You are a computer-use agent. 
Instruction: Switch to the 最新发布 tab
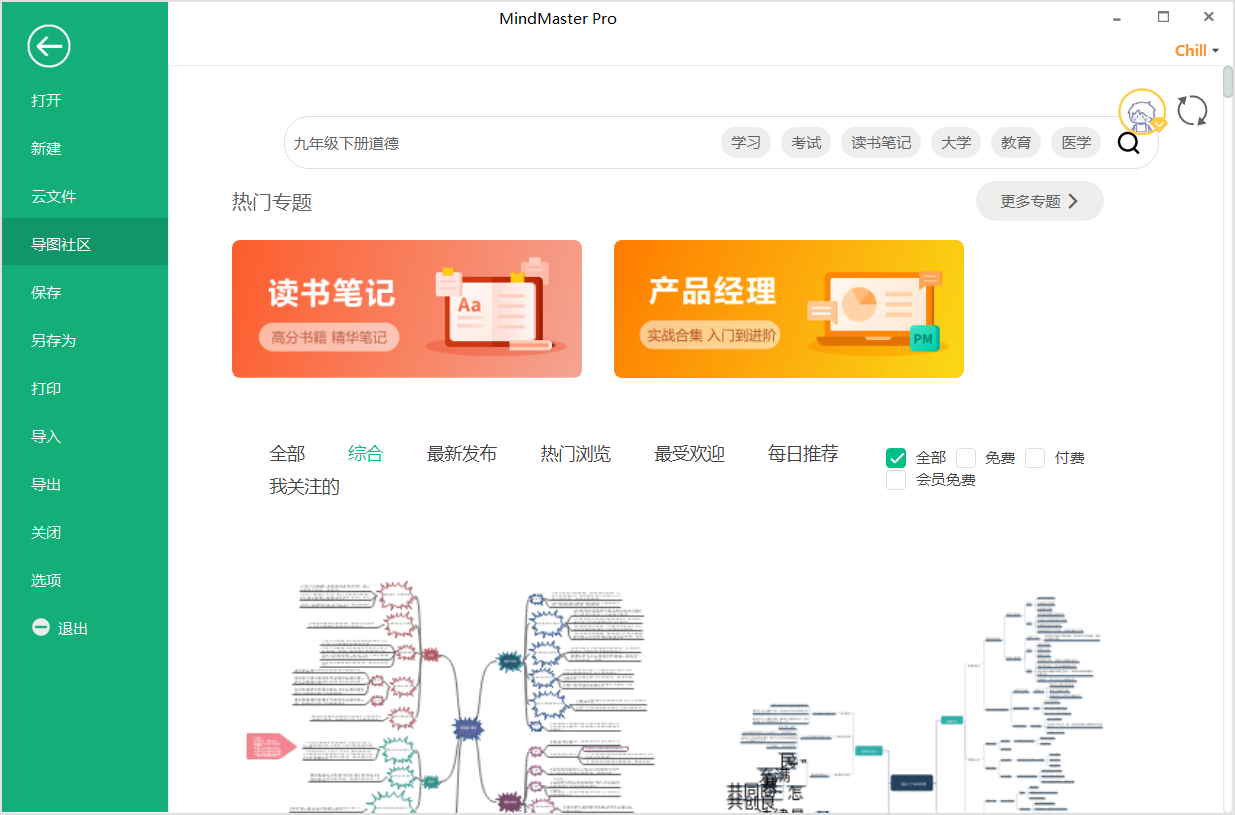click(x=462, y=454)
